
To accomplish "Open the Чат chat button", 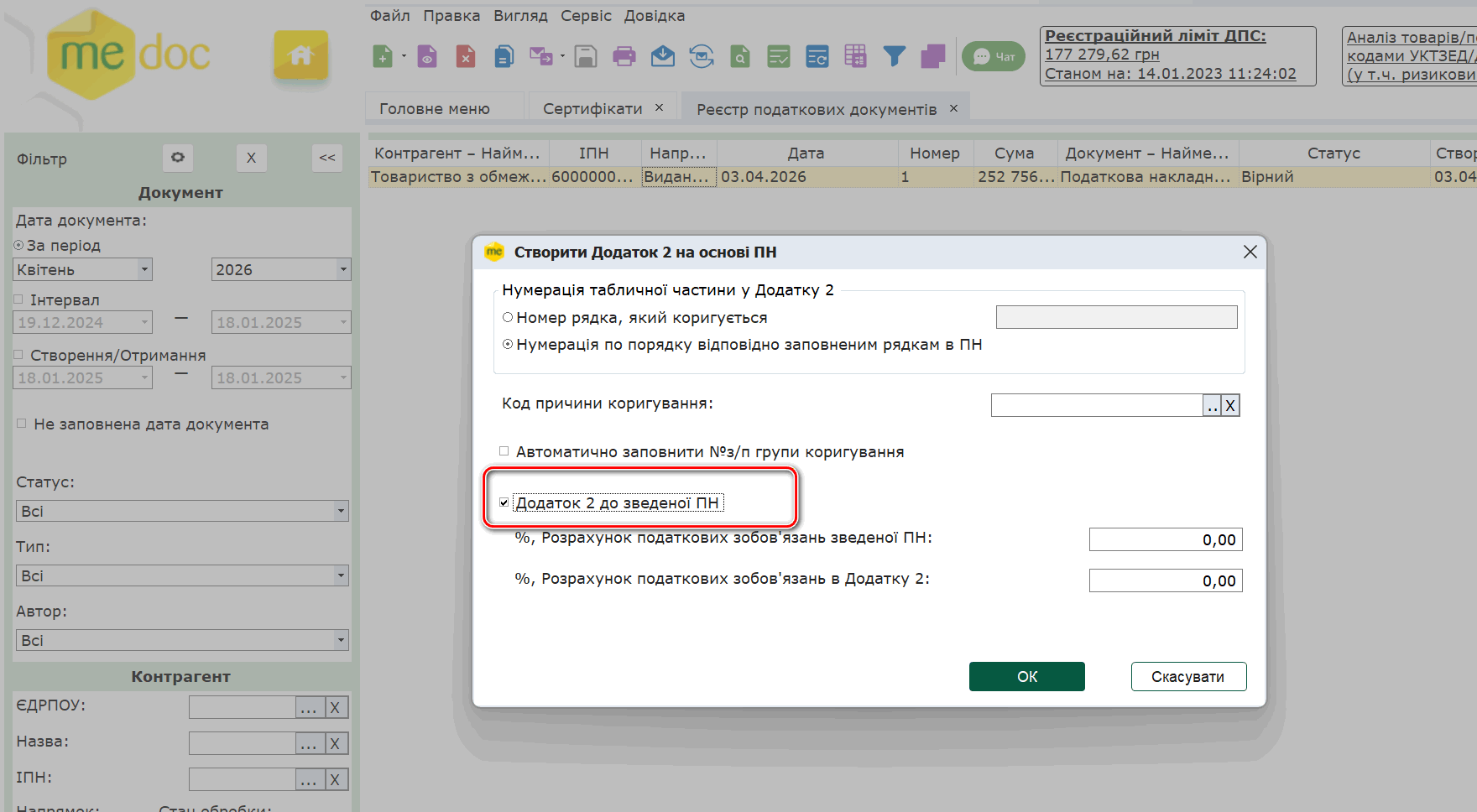I will click(994, 57).
